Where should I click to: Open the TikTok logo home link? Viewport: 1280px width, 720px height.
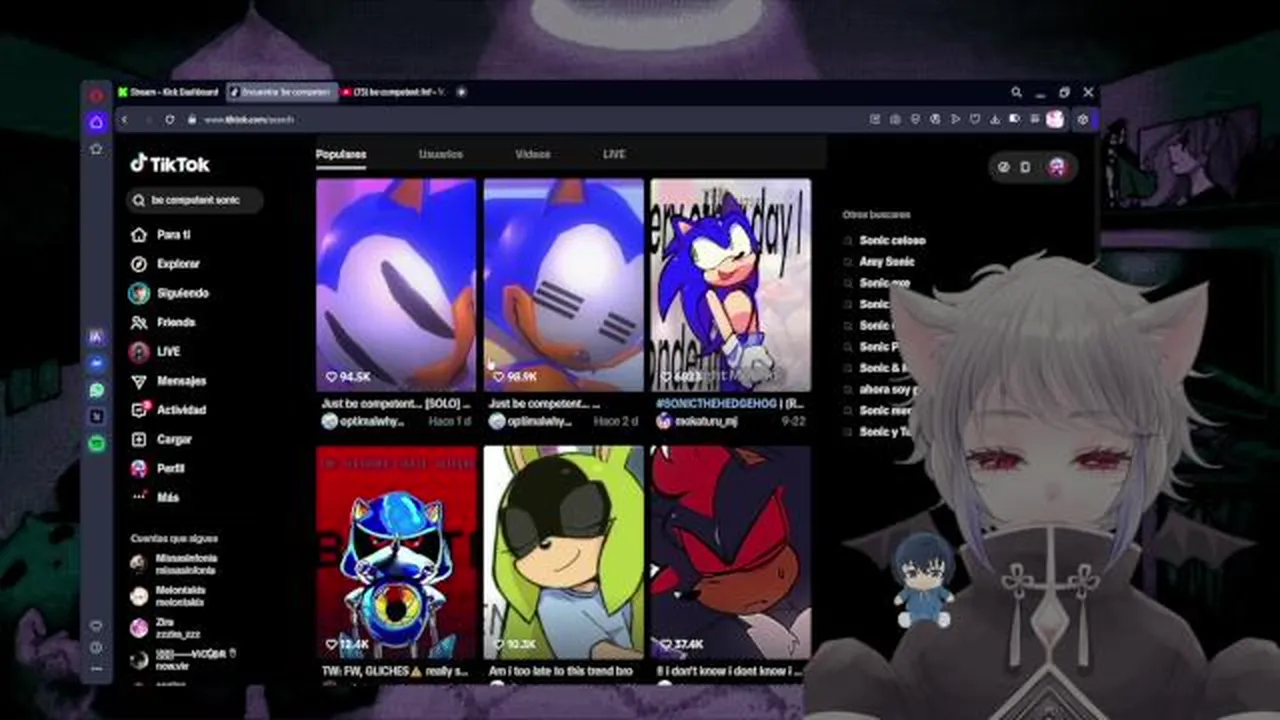click(x=170, y=164)
